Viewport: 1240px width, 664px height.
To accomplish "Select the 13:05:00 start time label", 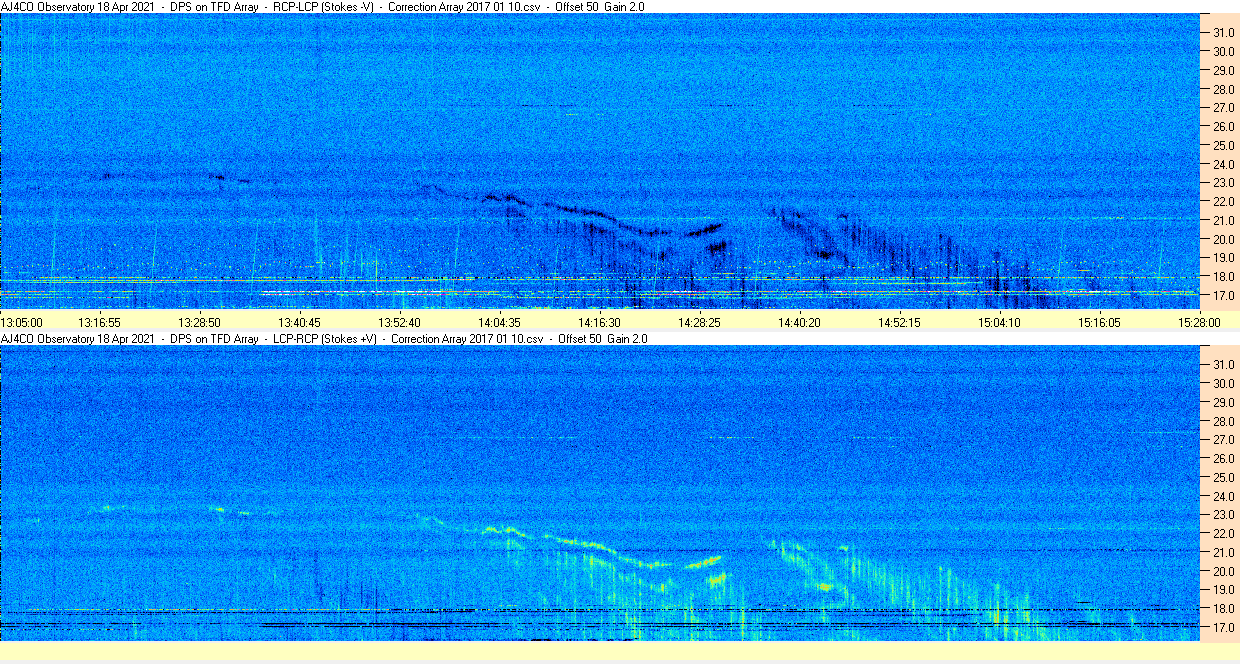I will click(22, 322).
